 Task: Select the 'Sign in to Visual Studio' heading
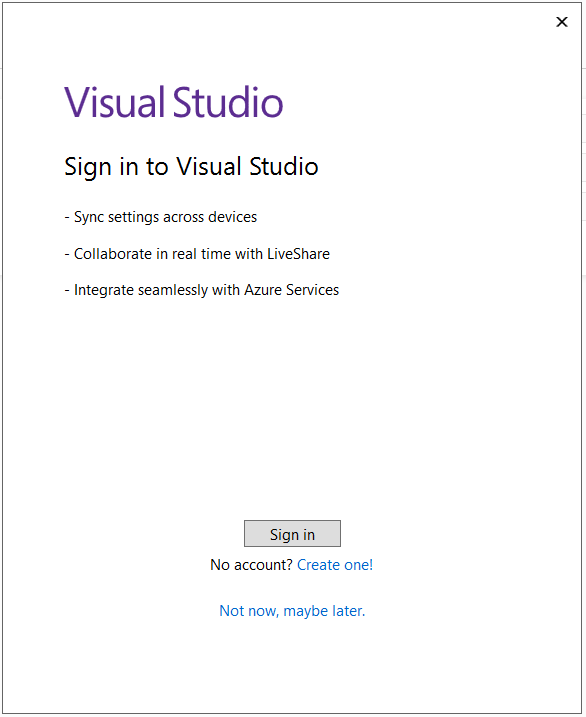[191, 166]
